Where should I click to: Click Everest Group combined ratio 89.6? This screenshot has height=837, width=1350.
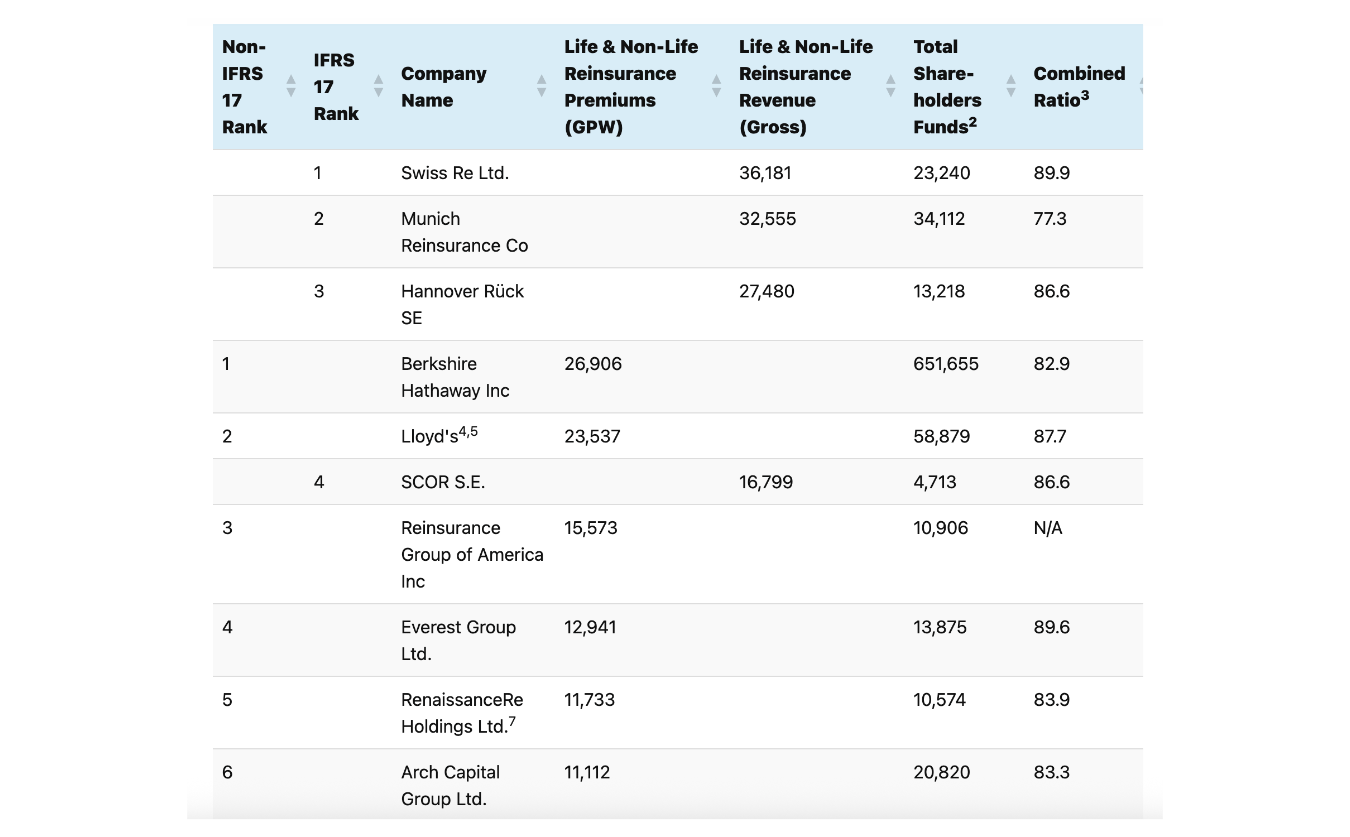click(x=1052, y=627)
